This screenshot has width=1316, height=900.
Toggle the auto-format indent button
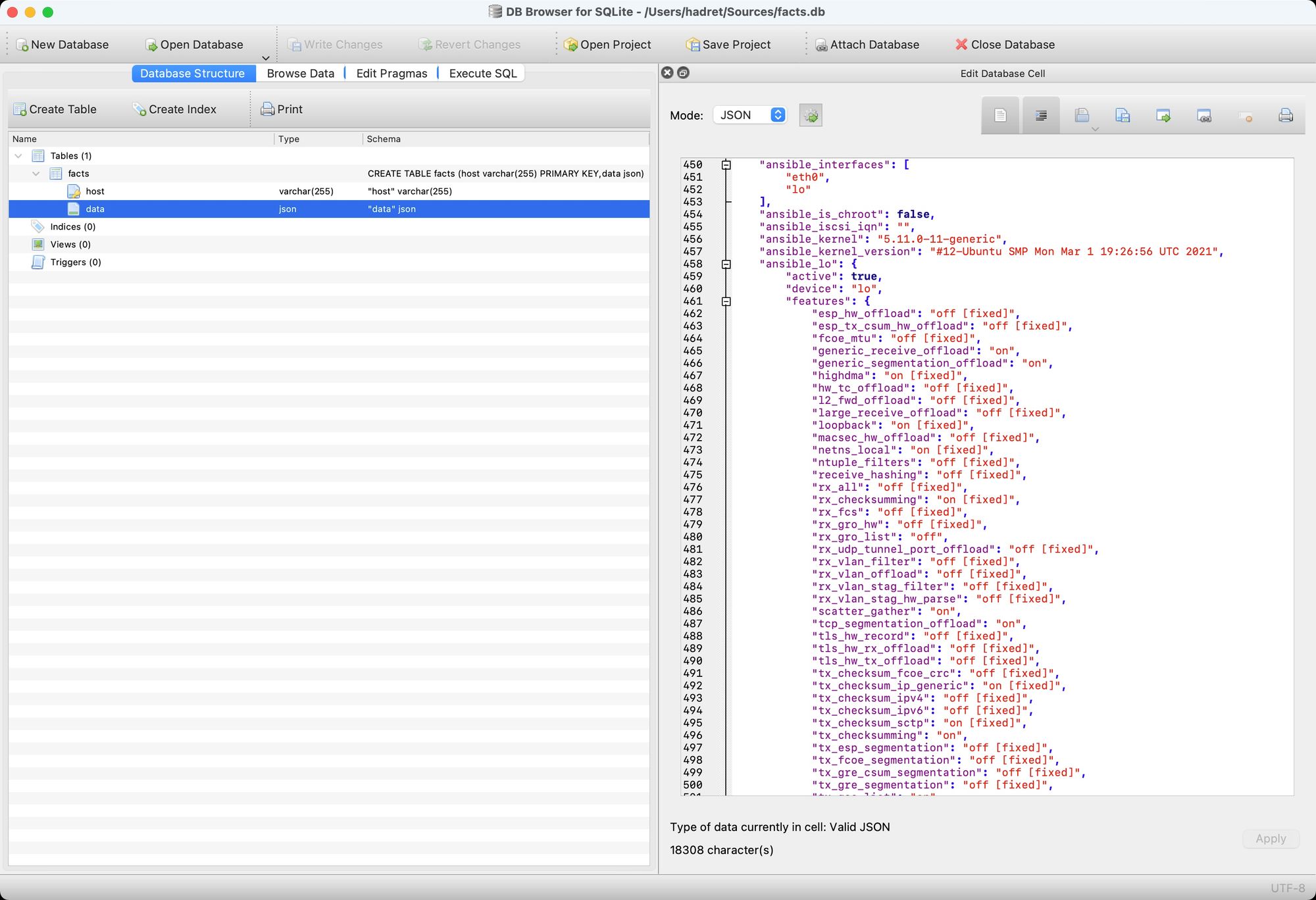(1041, 116)
